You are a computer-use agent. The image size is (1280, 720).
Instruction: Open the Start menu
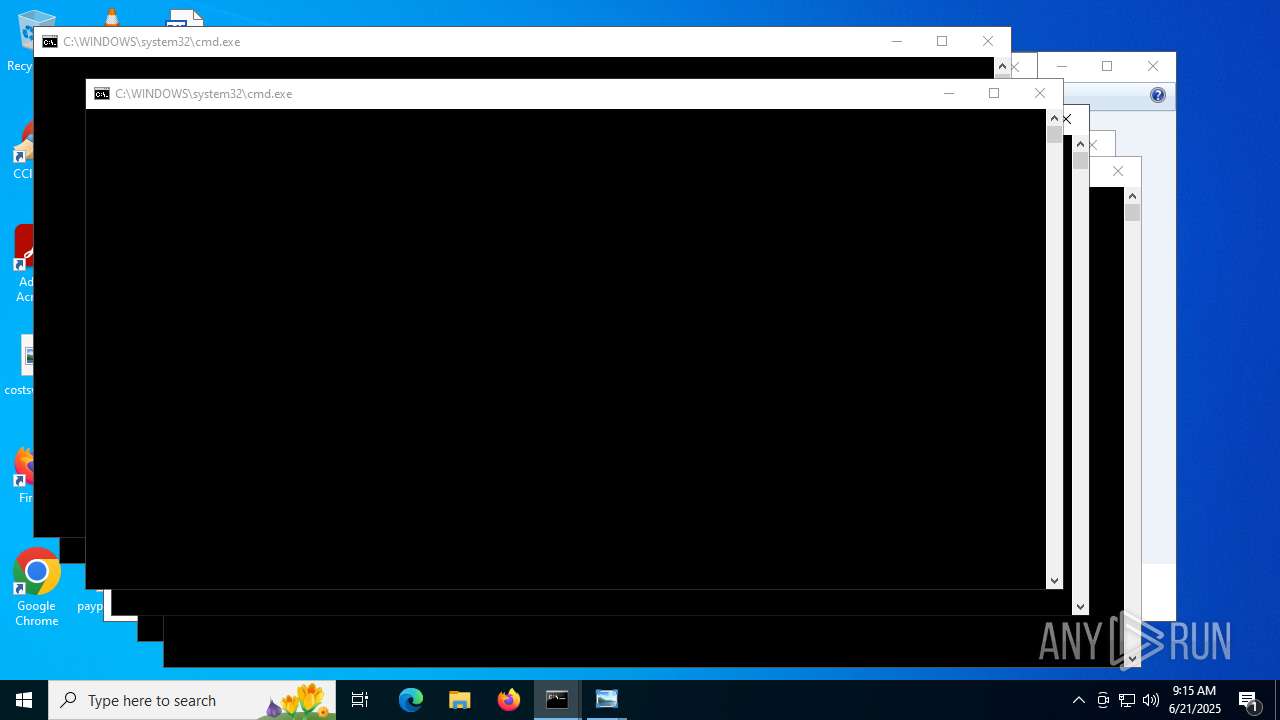[x=24, y=700]
